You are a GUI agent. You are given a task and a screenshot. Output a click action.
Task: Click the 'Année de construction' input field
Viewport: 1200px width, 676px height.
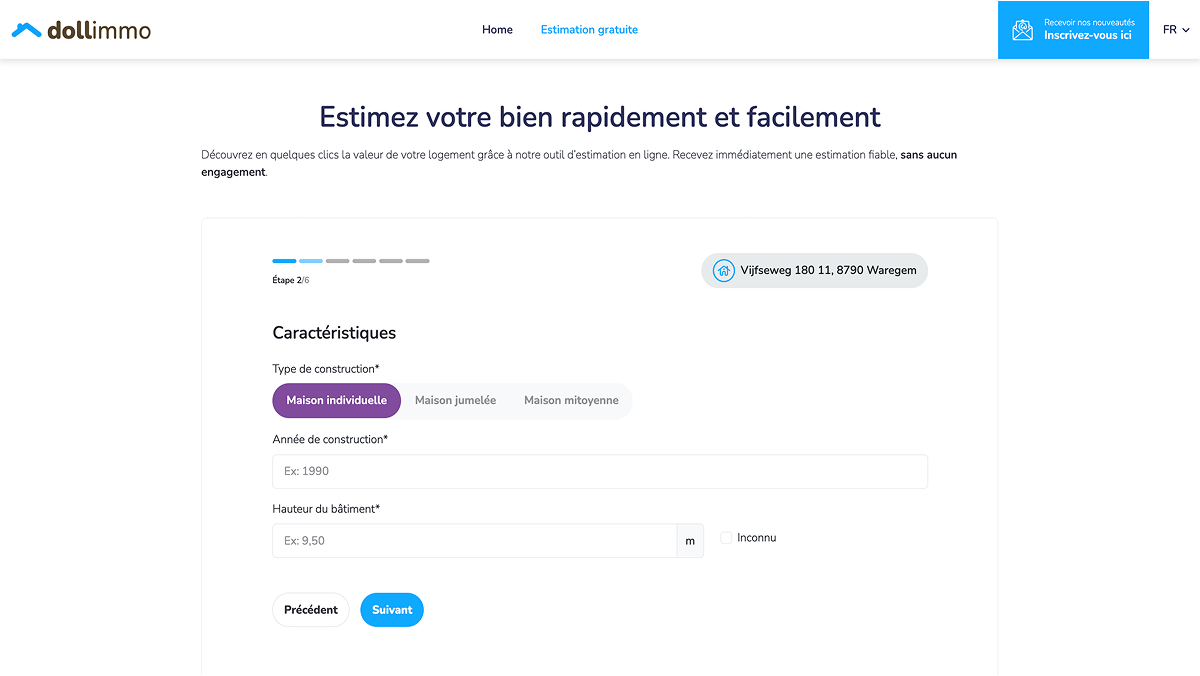click(600, 471)
